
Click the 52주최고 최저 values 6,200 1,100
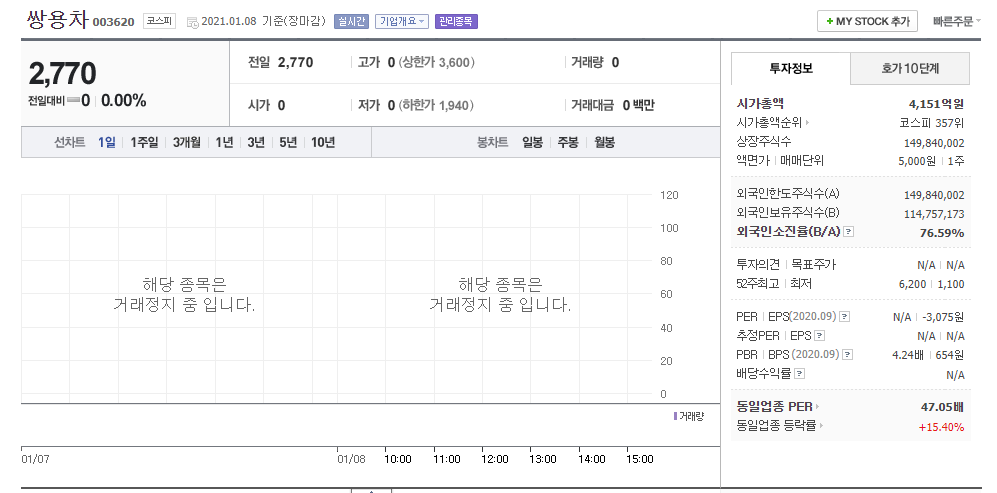932,284
